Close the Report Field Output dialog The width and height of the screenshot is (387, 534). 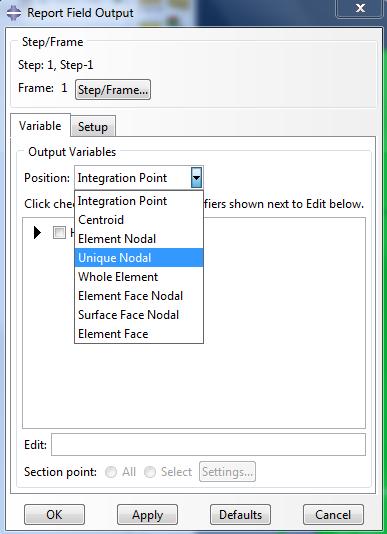(x=360, y=8)
